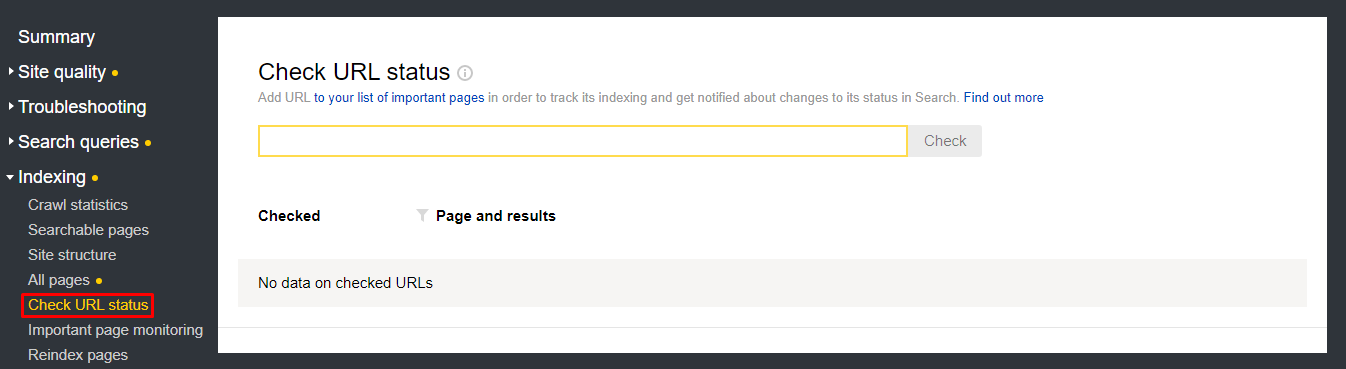This screenshot has height=369, width=1346.
Task: Click the yellow dot next to Site quality
Action: click(115, 73)
